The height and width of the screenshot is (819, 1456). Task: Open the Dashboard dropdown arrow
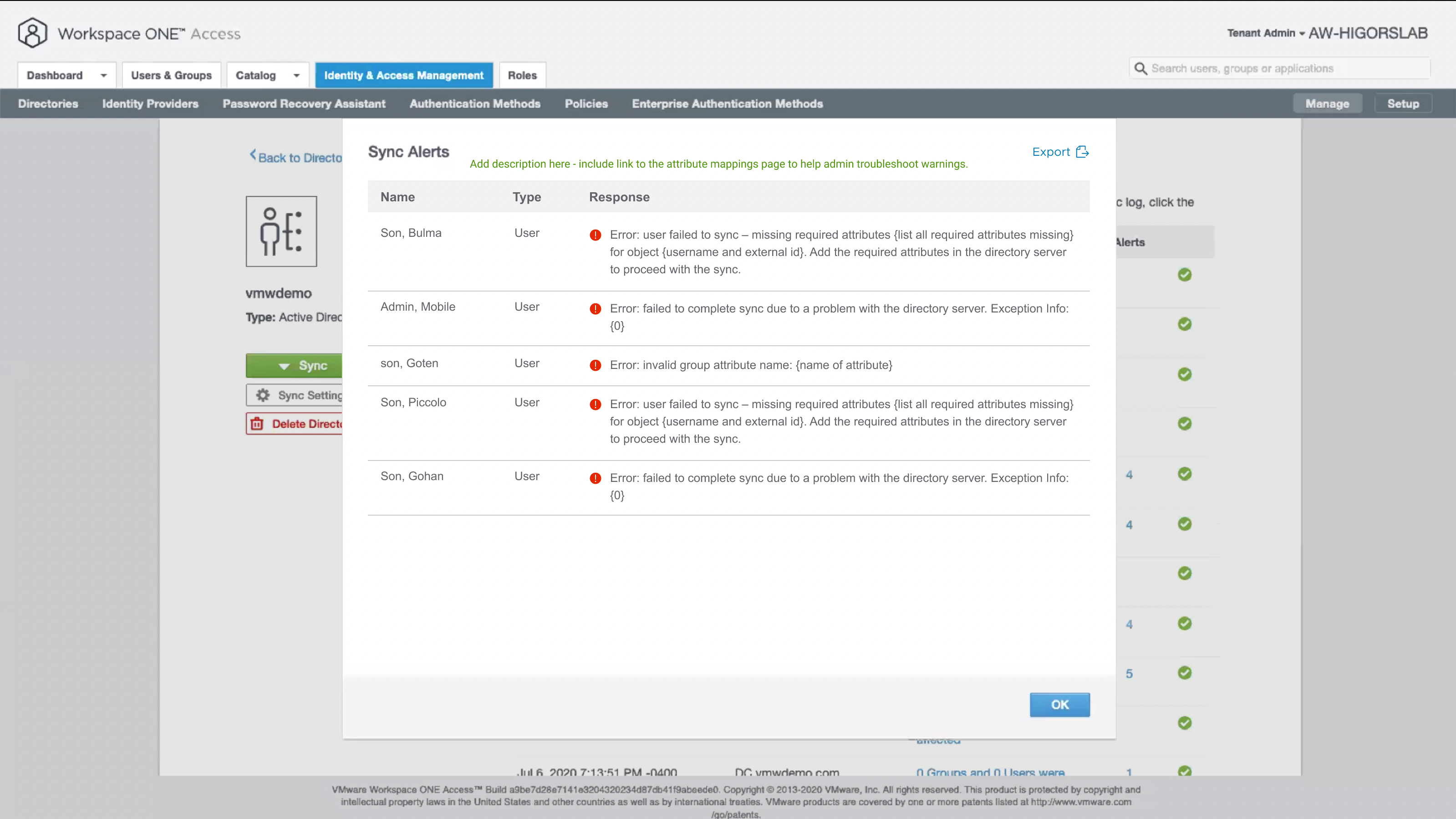(103, 75)
